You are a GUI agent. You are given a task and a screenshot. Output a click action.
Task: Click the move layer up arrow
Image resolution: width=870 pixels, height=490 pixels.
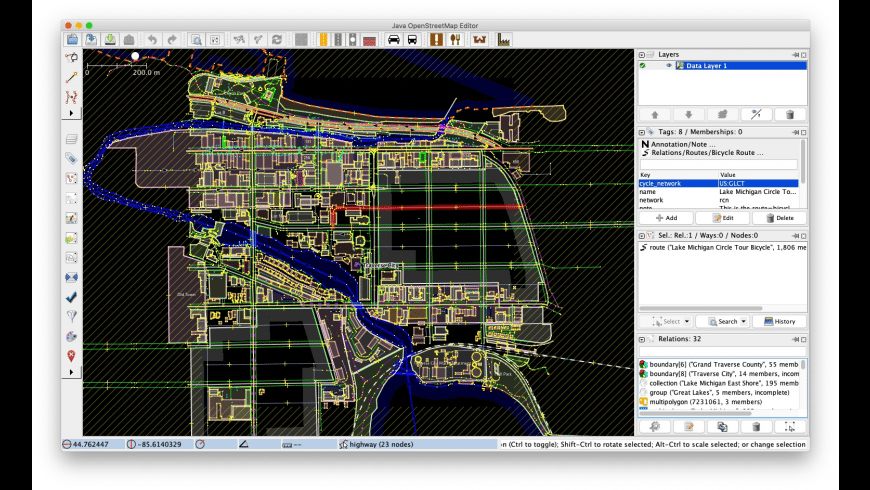point(654,115)
